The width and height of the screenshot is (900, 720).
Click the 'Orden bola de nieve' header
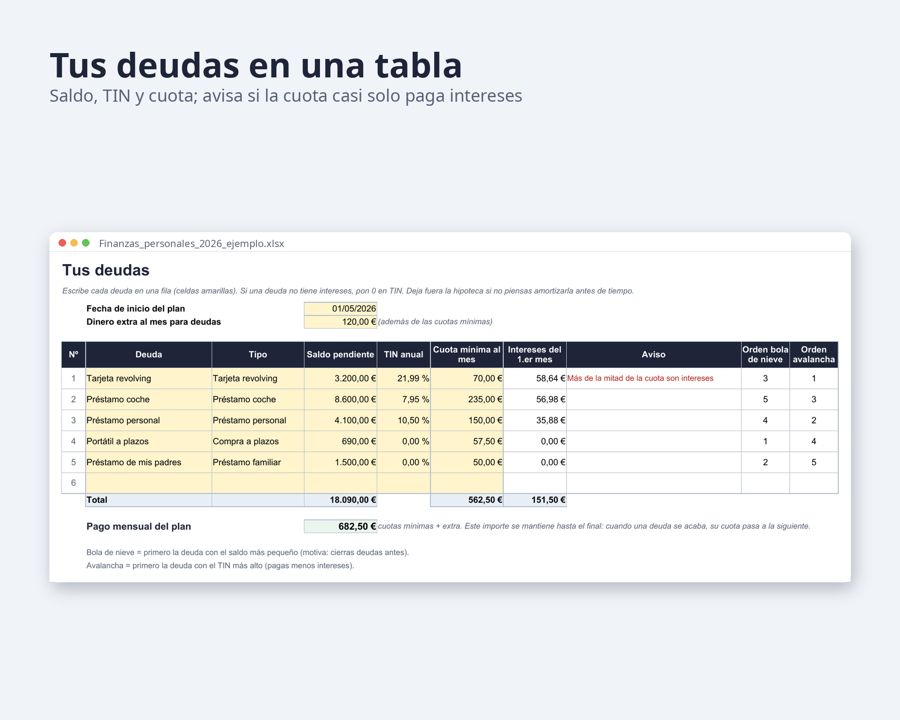765,354
